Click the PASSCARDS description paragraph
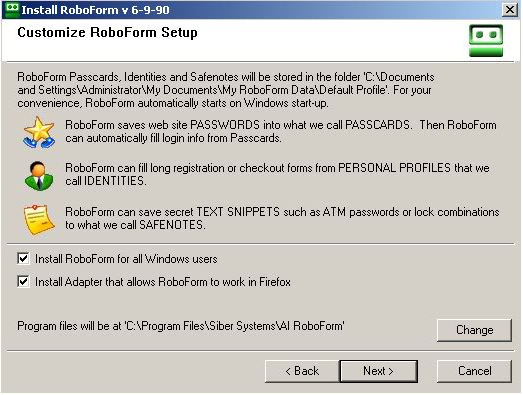Image resolution: width=523 pixels, height=395 pixels. coord(281,131)
